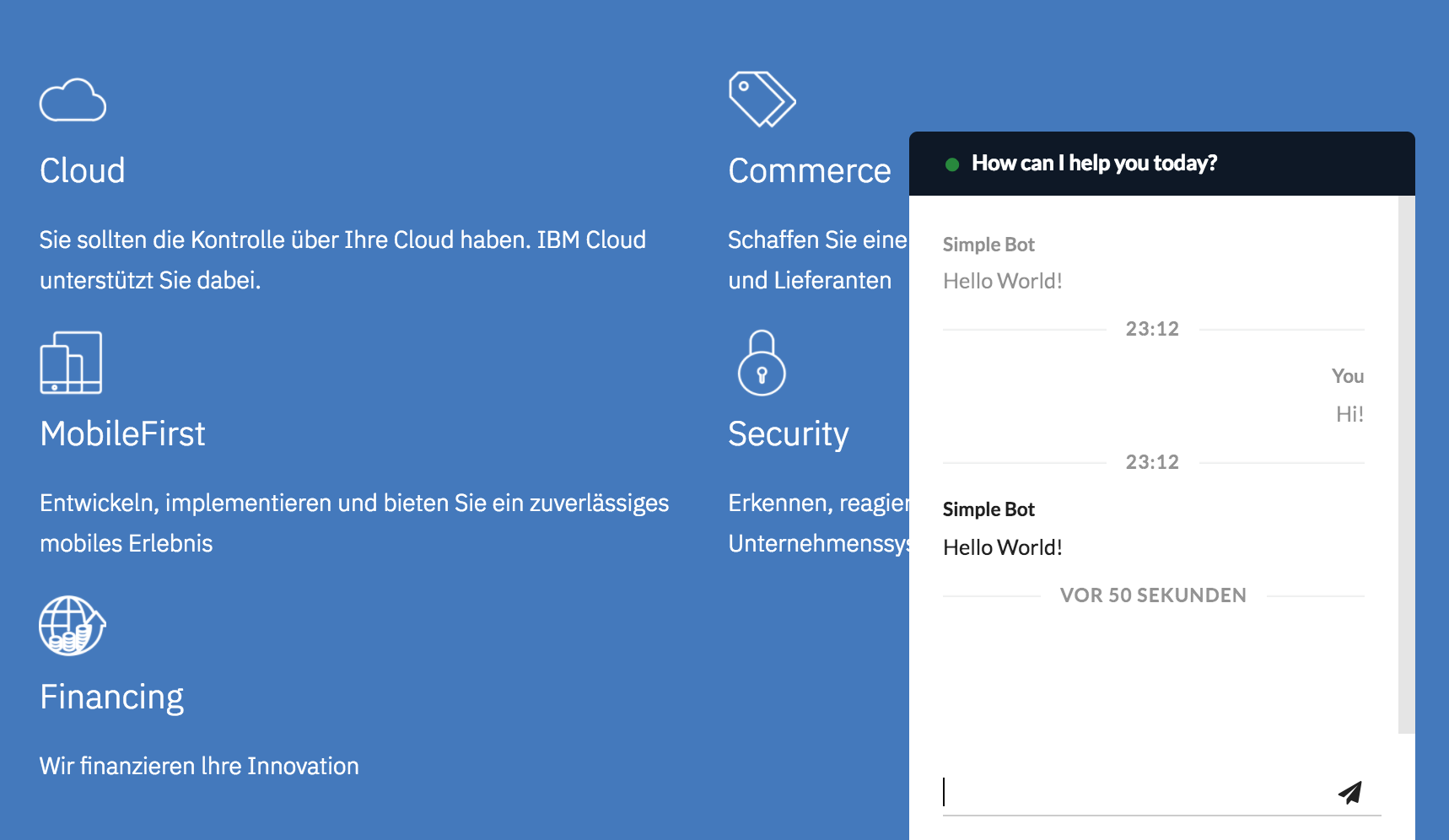This screenshot has height=840, width=1449.
Task: Click the chat header 'How can I help you today?'
Action: point(1096,163)
